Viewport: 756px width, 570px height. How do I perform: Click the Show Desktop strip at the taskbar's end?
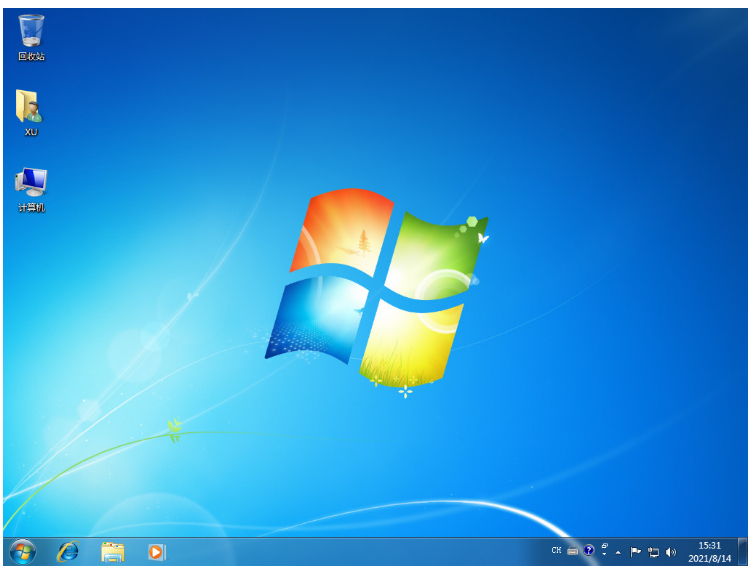click(x=743, y=551)
